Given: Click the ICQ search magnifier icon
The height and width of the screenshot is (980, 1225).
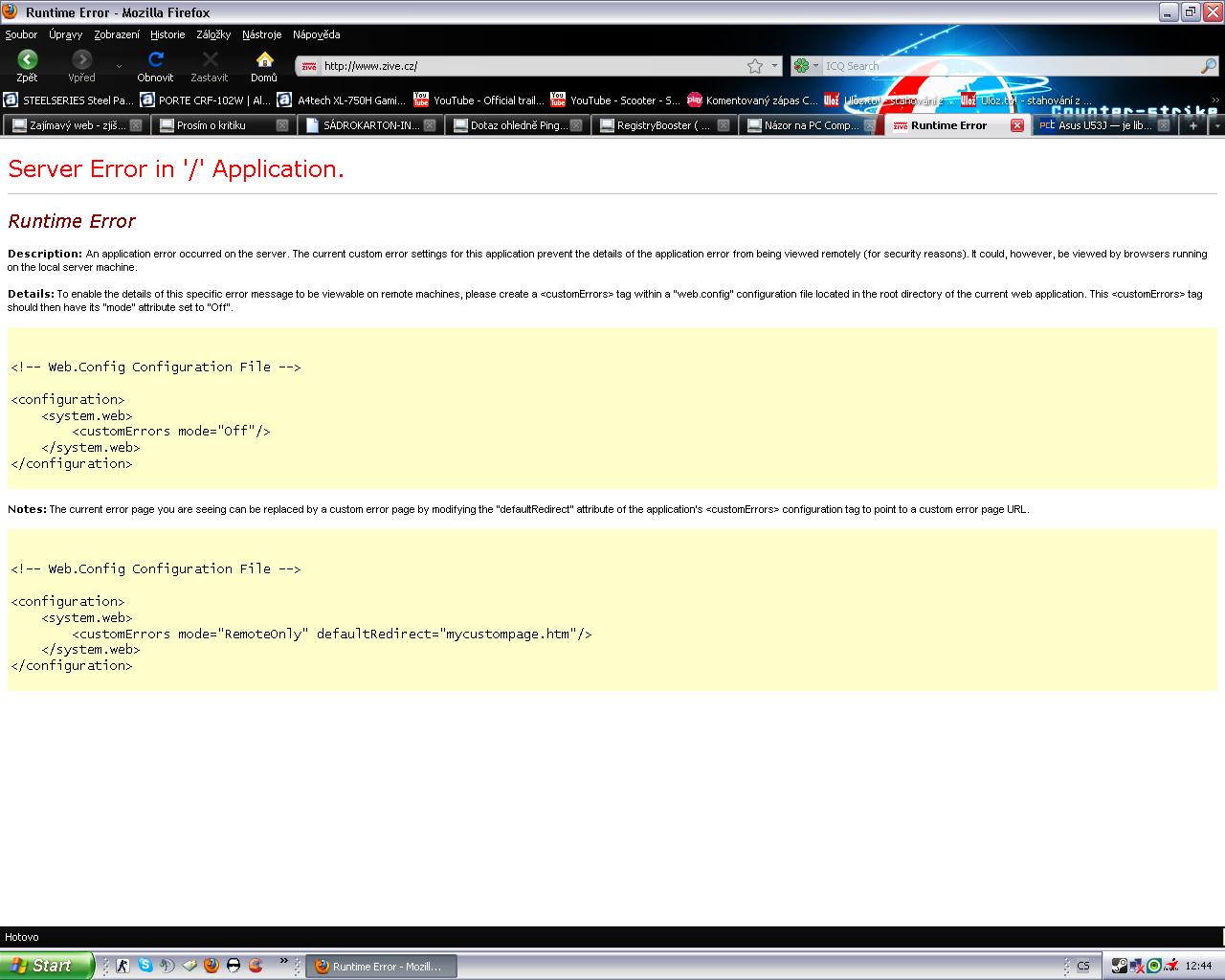Looking at the screenshot, I should [x=1208, y=66].
